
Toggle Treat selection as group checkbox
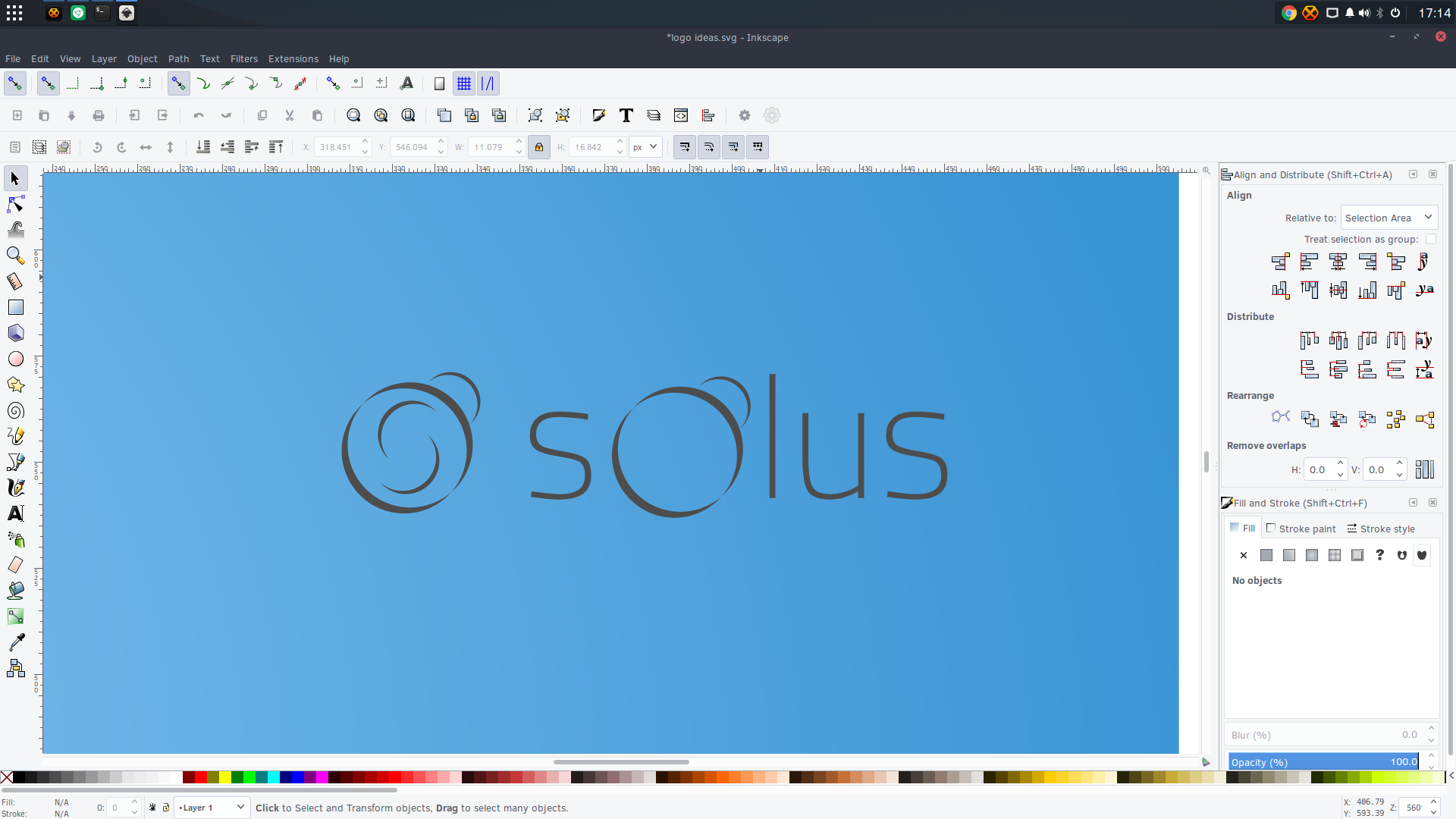pos(1430,239)
